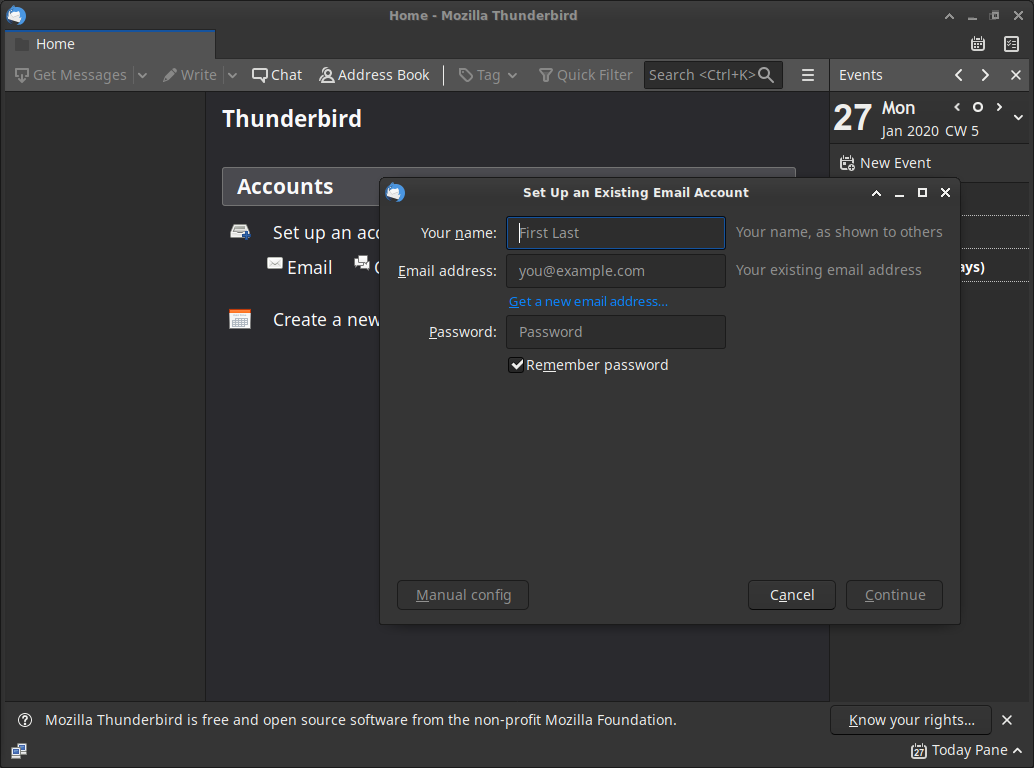Uncheck the Remember password checkbox
This screenshot has width=1034, height=768.
click(517, 365)
